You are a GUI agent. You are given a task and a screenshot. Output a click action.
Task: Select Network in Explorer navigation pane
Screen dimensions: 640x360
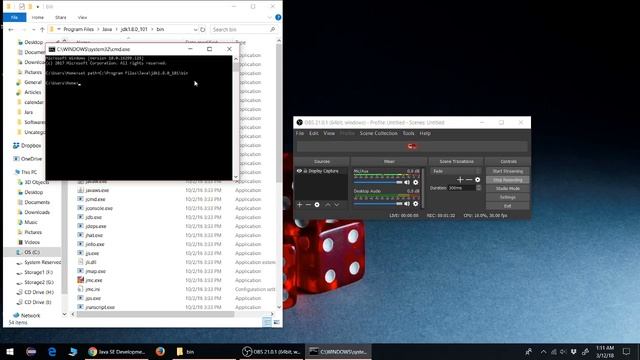27,316
